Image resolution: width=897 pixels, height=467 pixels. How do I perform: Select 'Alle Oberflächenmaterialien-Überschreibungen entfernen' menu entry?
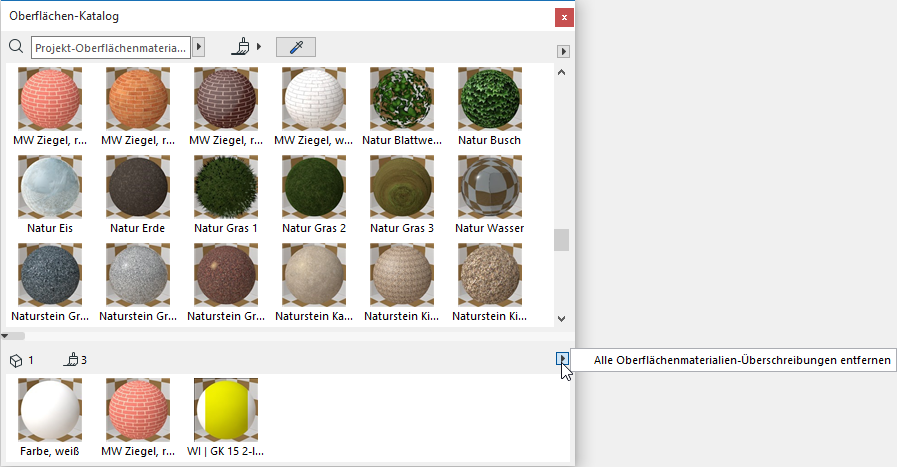click(741, 360)
